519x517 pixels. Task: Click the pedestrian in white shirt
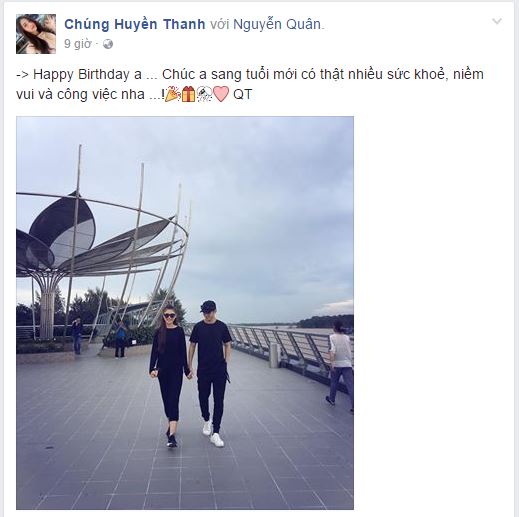[x=340, y=362]
